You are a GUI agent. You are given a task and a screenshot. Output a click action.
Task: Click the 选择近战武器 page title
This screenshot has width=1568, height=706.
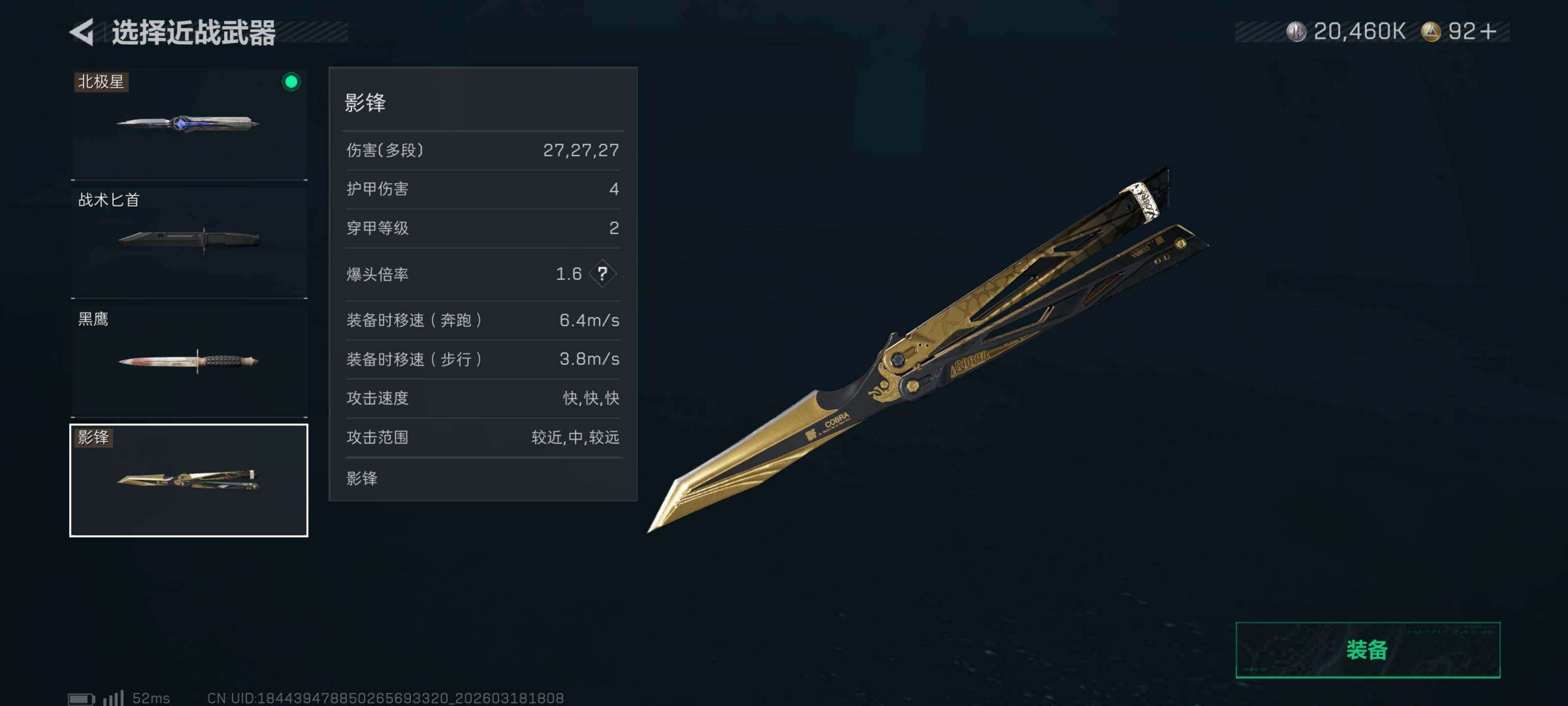point(194,32)
